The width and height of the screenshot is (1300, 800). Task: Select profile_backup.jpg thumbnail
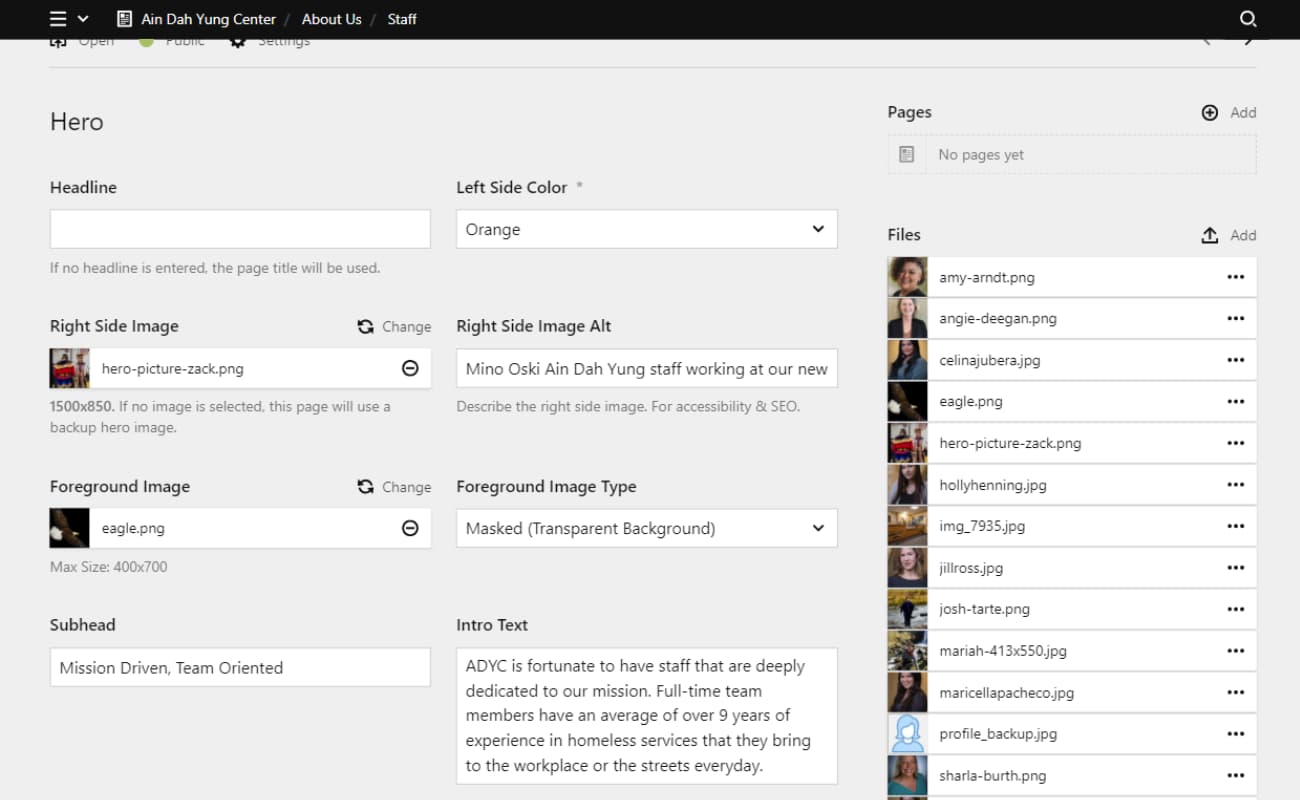pos(908,734)
